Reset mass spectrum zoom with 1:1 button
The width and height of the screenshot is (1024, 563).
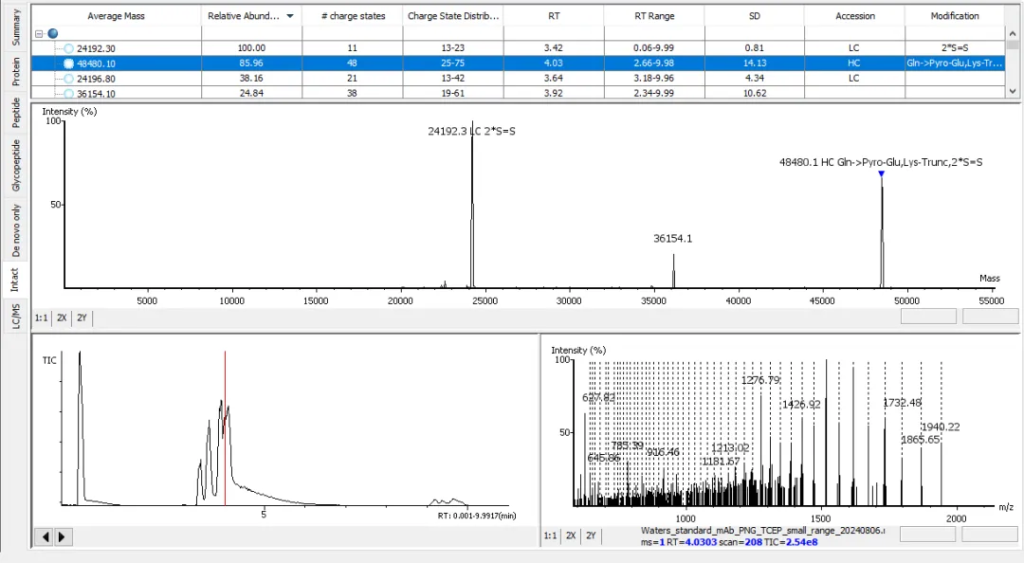[x=43, y=317]
